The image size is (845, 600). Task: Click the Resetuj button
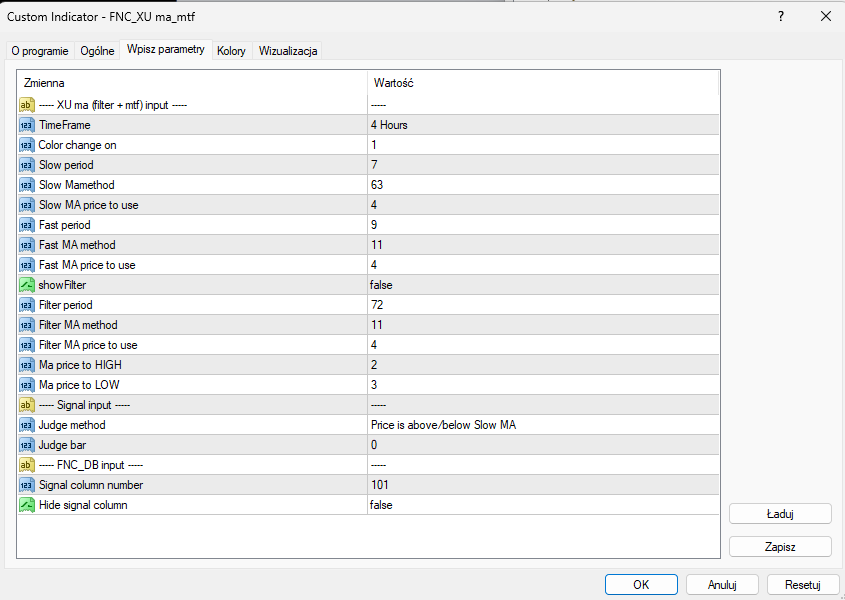point(803,585)
